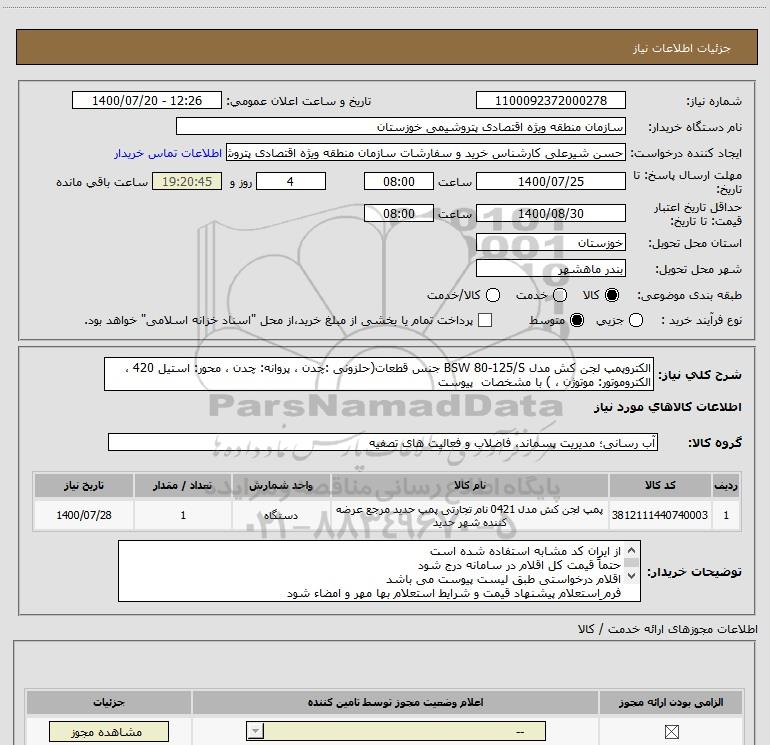Click delivery province field خوزستان
The image size is (770, 745).
[x=550, y=243]
